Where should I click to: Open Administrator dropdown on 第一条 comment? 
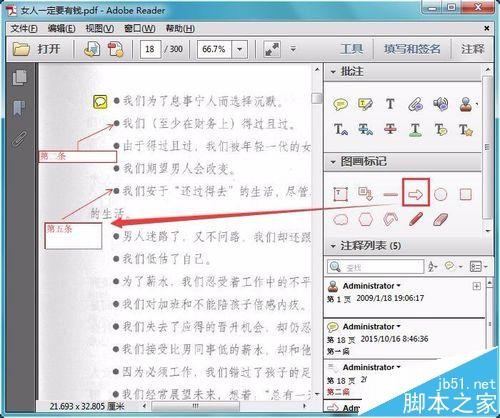[x=399, y=326]
